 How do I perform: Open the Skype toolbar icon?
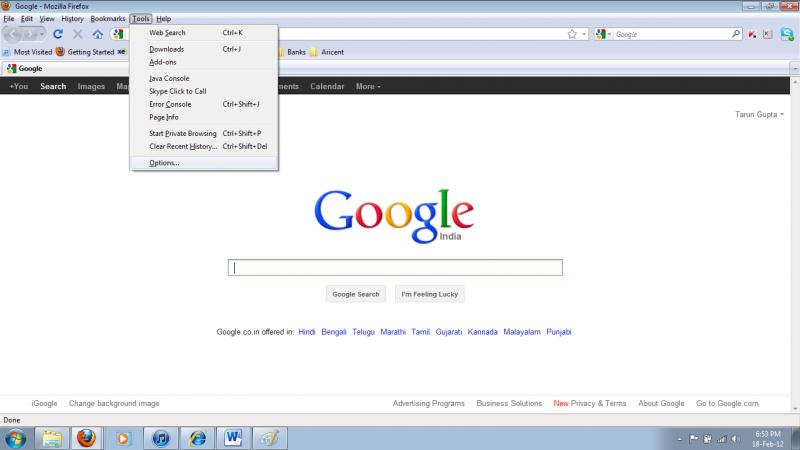pos(787,34)
